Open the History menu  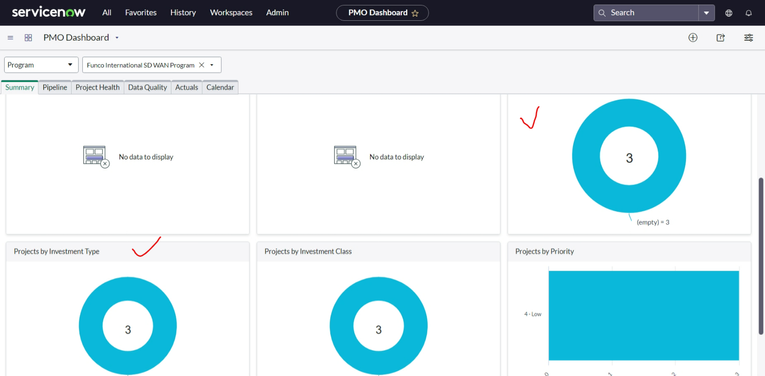(x=183, y=13)
